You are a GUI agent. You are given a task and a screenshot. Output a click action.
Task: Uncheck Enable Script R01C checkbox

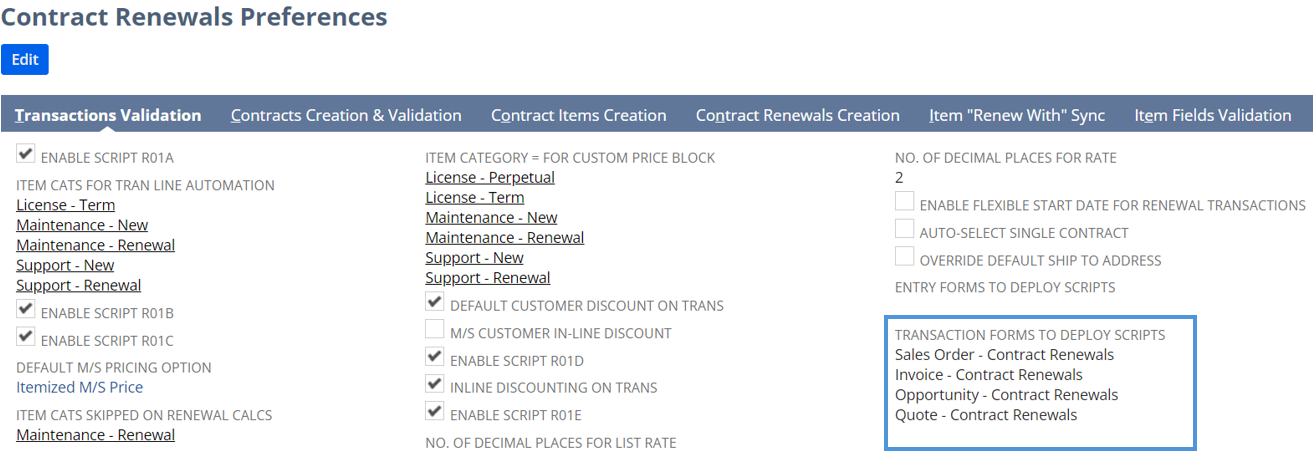pyautogui.click(x=26, y=337)
